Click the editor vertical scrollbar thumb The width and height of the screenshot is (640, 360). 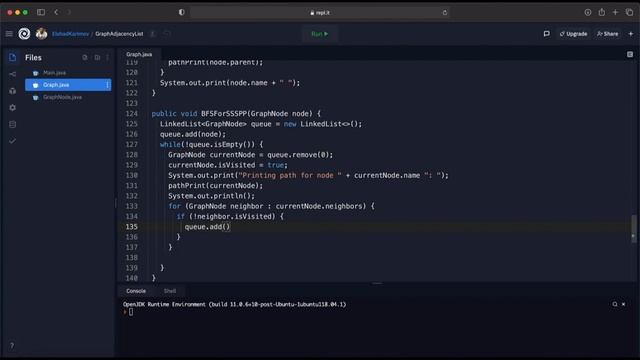[633, 229]
